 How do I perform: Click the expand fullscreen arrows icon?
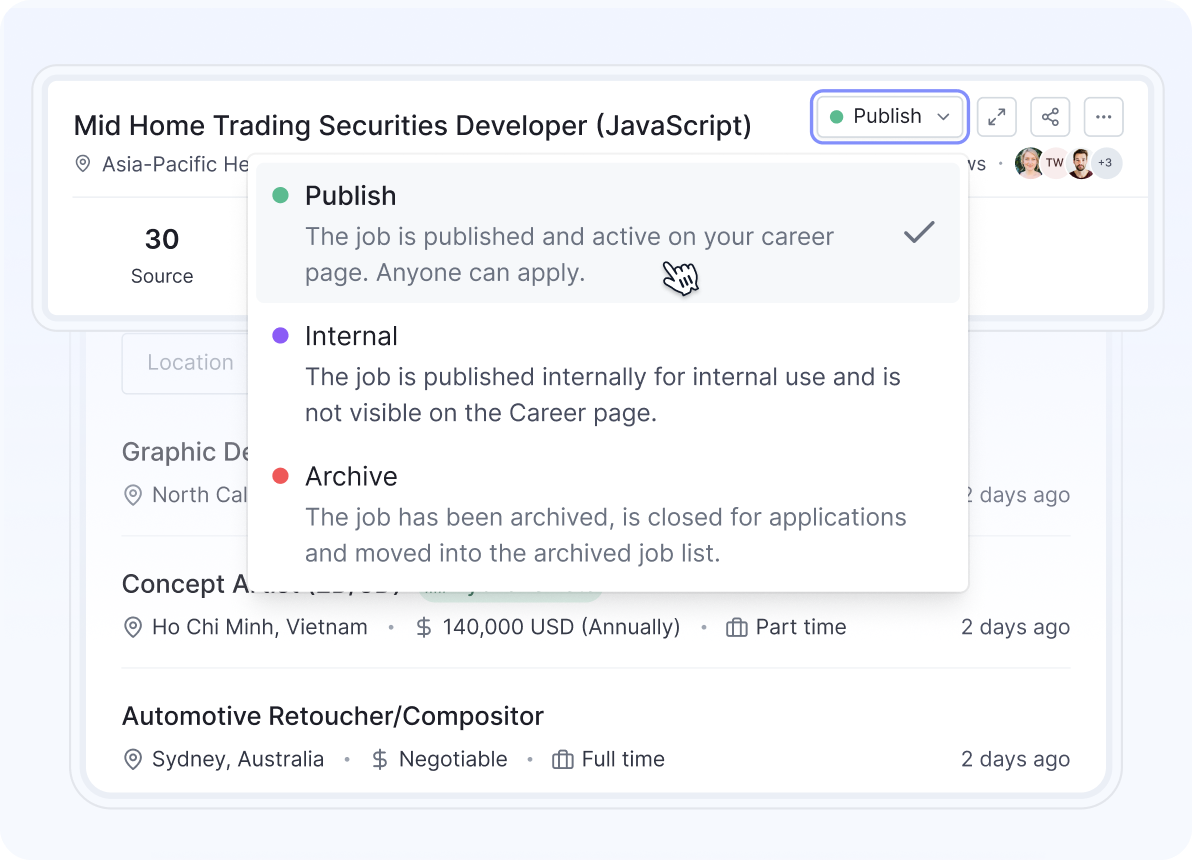click(997, 117)
